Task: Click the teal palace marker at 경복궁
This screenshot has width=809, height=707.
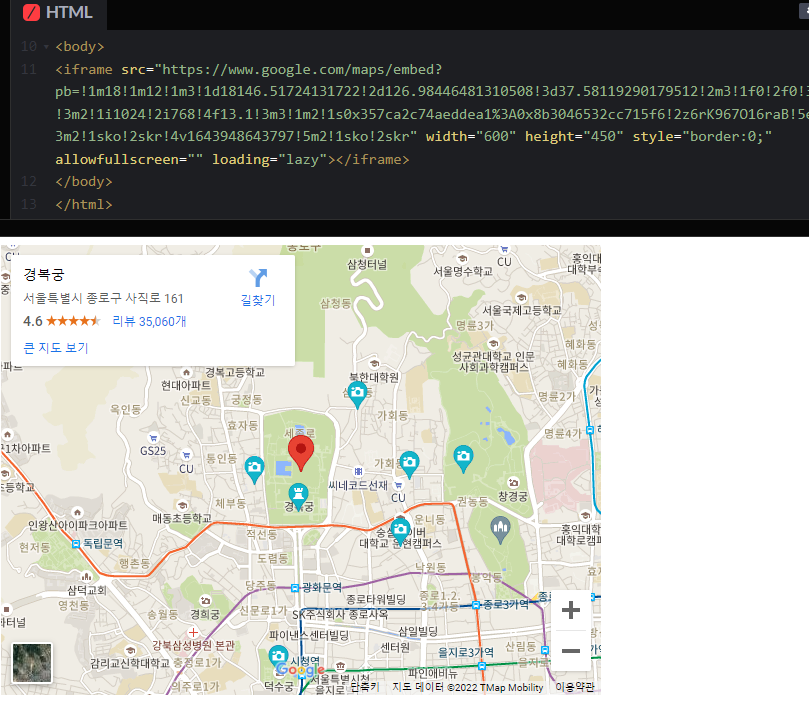Action: pyautogui.click(x=298, y=496)
